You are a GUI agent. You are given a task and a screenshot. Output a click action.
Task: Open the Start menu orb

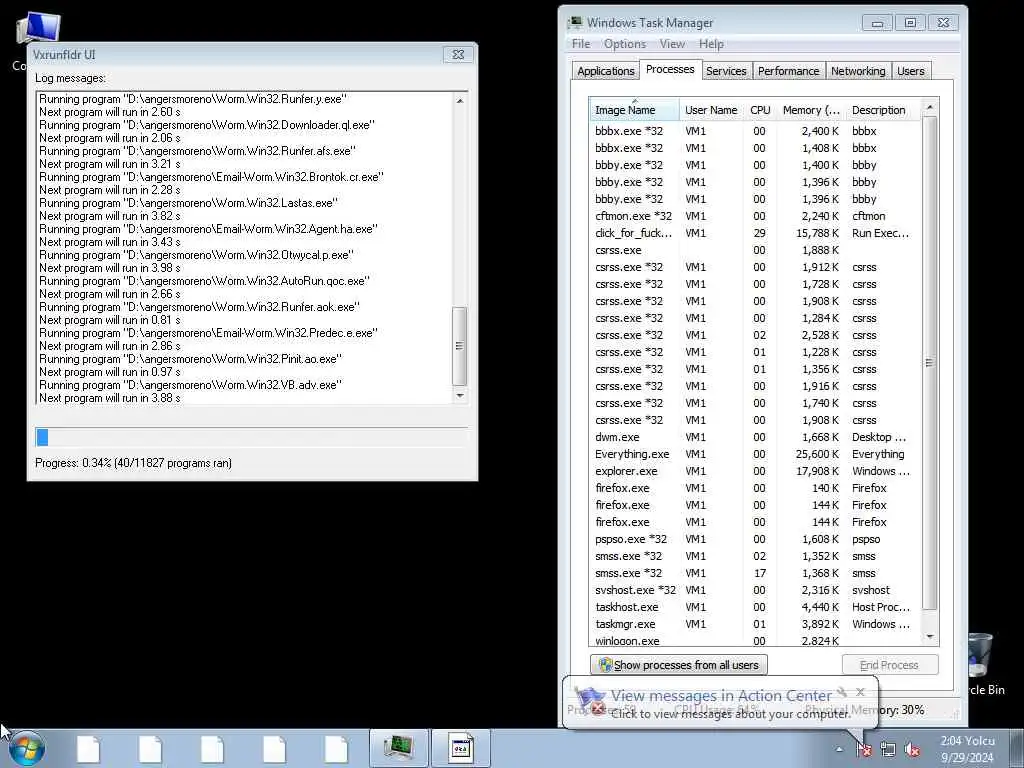(x=27, y=748)
